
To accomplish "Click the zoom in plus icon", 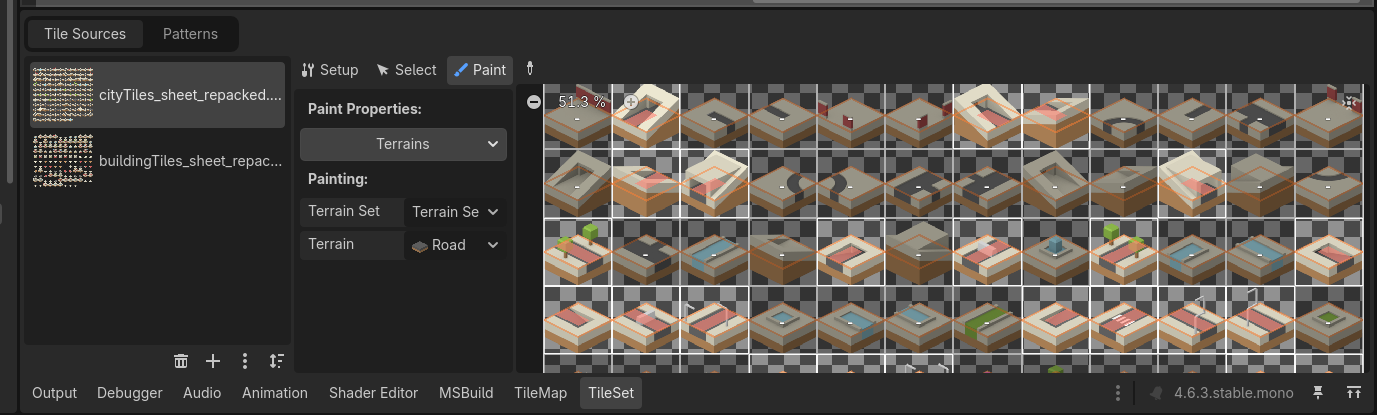I will [x=631, y=102].
